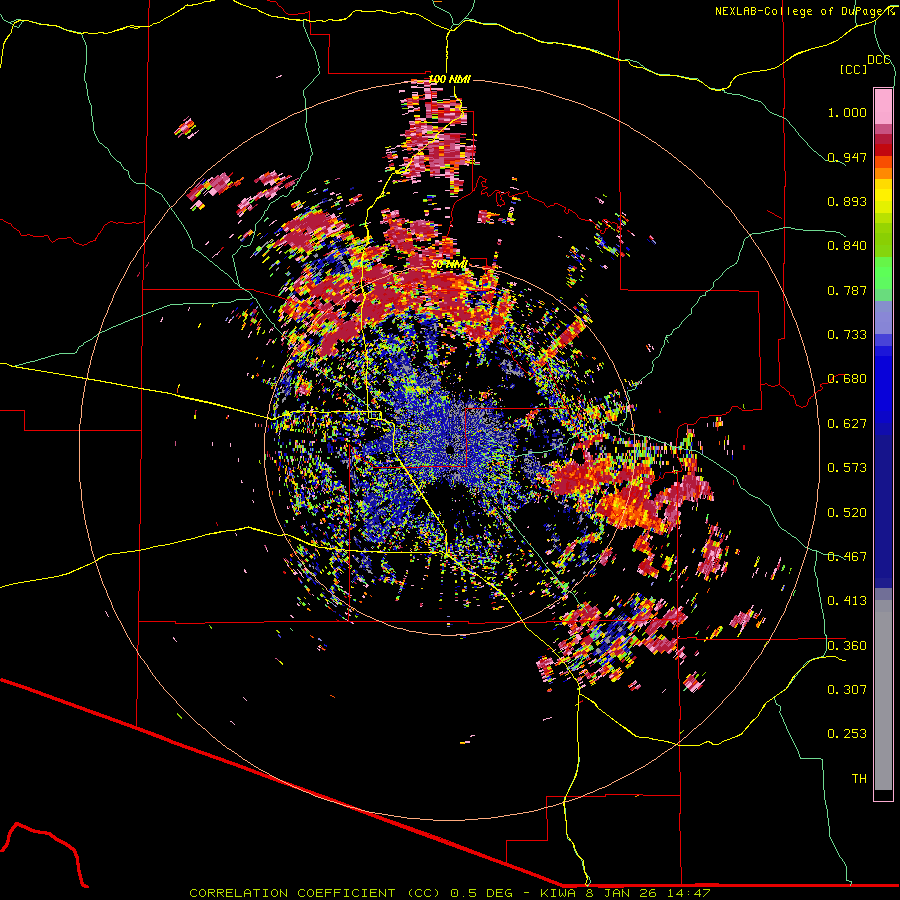Click the 0.253 scale value

click(847, 734)
